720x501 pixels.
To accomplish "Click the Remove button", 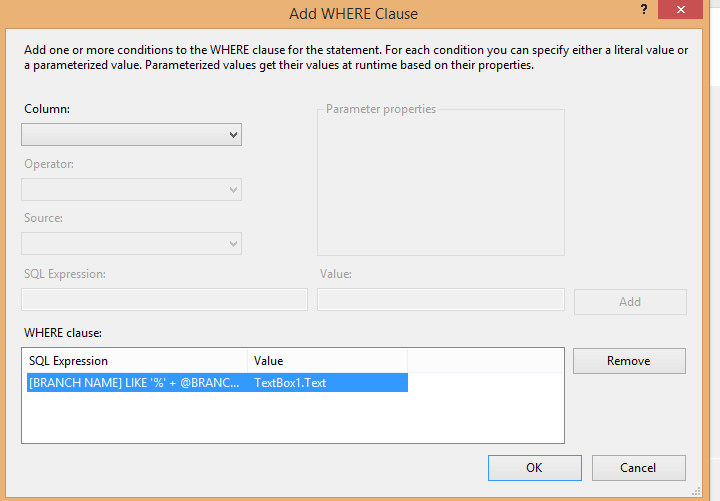I will [x=629, y=361].
